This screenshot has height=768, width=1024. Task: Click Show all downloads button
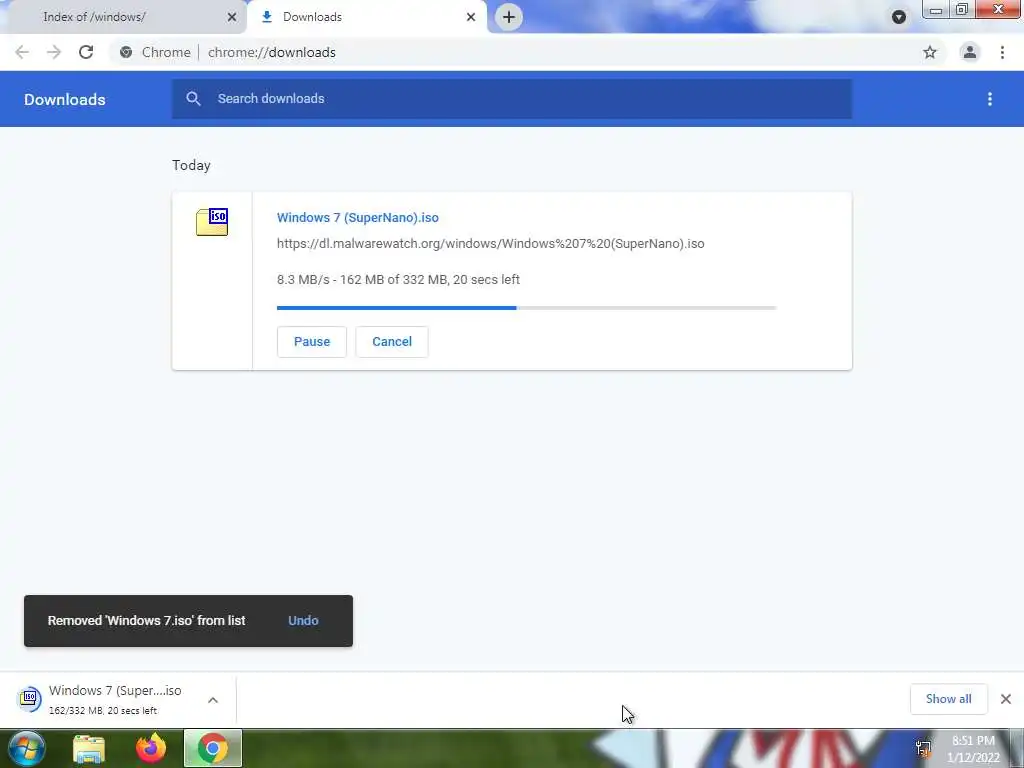pyautogui.click(x=948, y=699)
